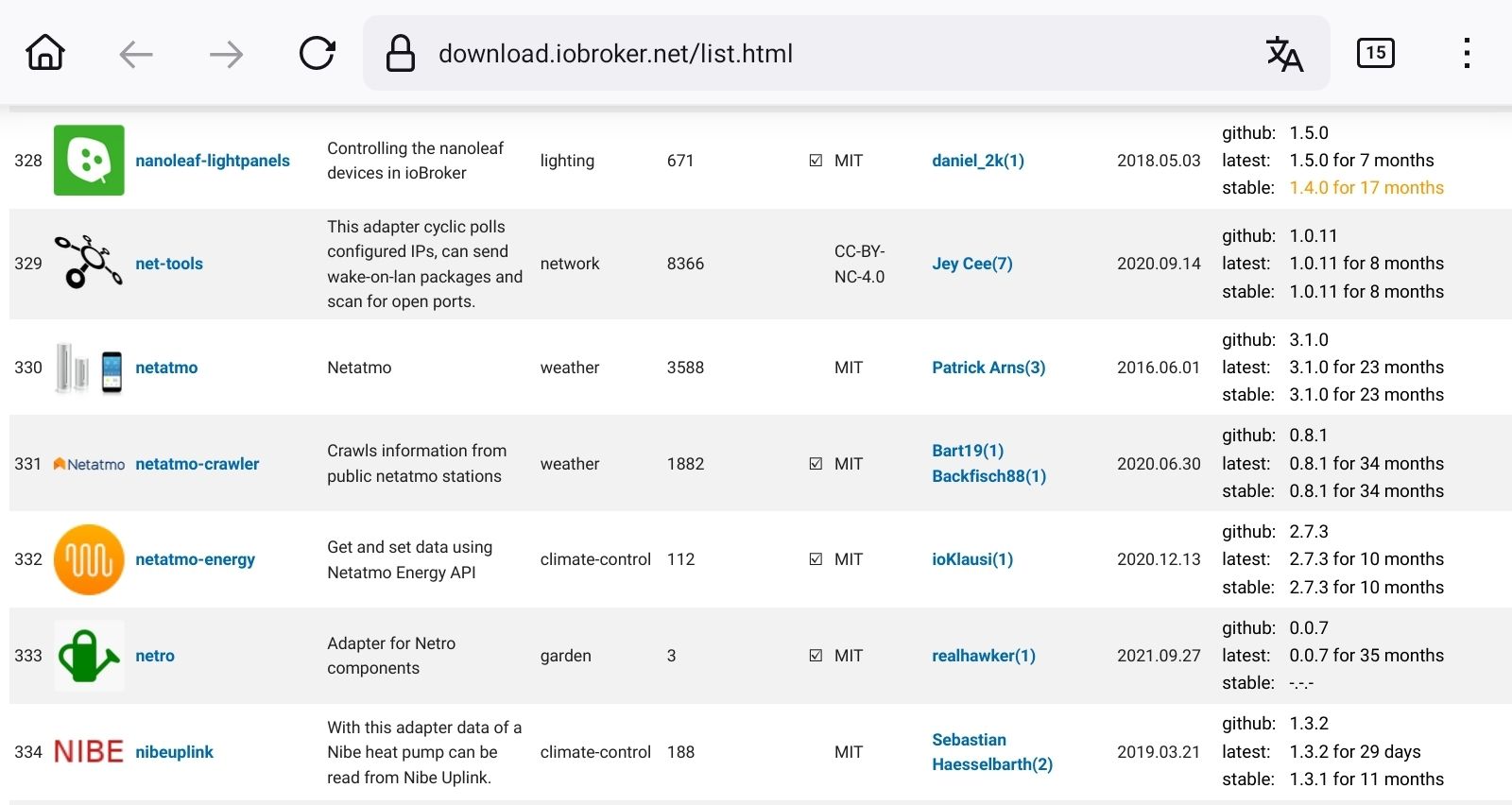Click the date '2018.05.03'

pos(1159,161)
